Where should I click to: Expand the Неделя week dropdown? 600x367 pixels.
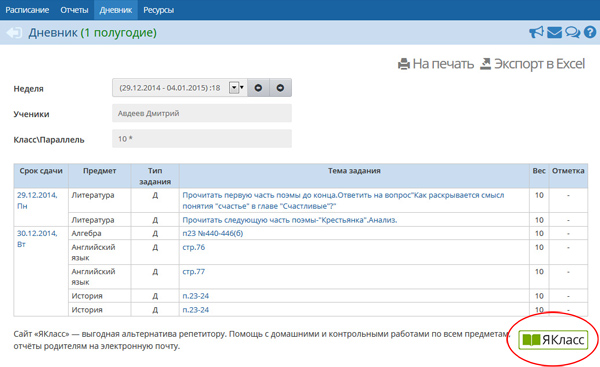click(x=236, y=88)
